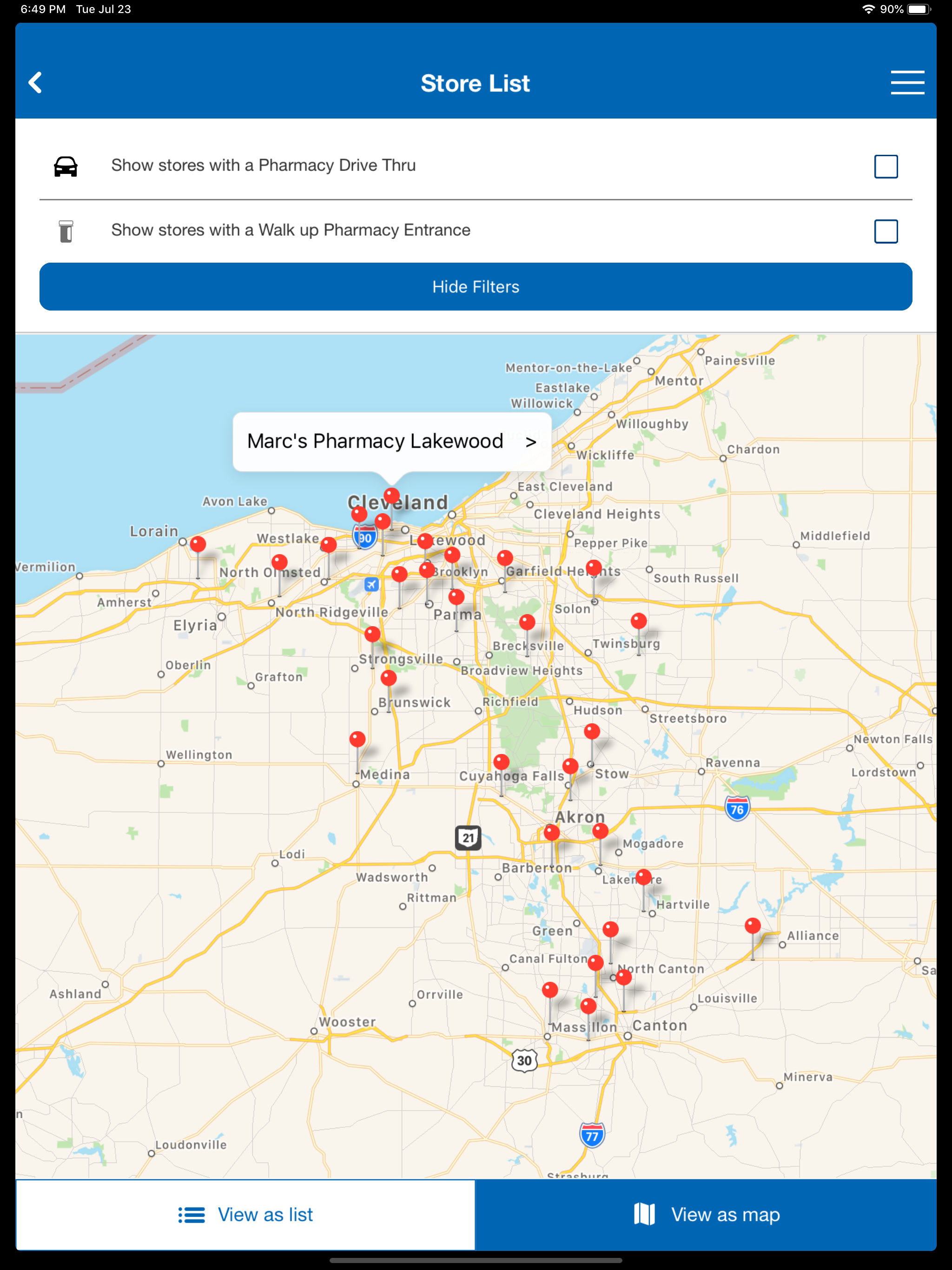The width and height of the screenshot is (952, 1270).
Task: Enable Pharmacy Drive Thru filter checkbox
Action: [x=886, y=166]
